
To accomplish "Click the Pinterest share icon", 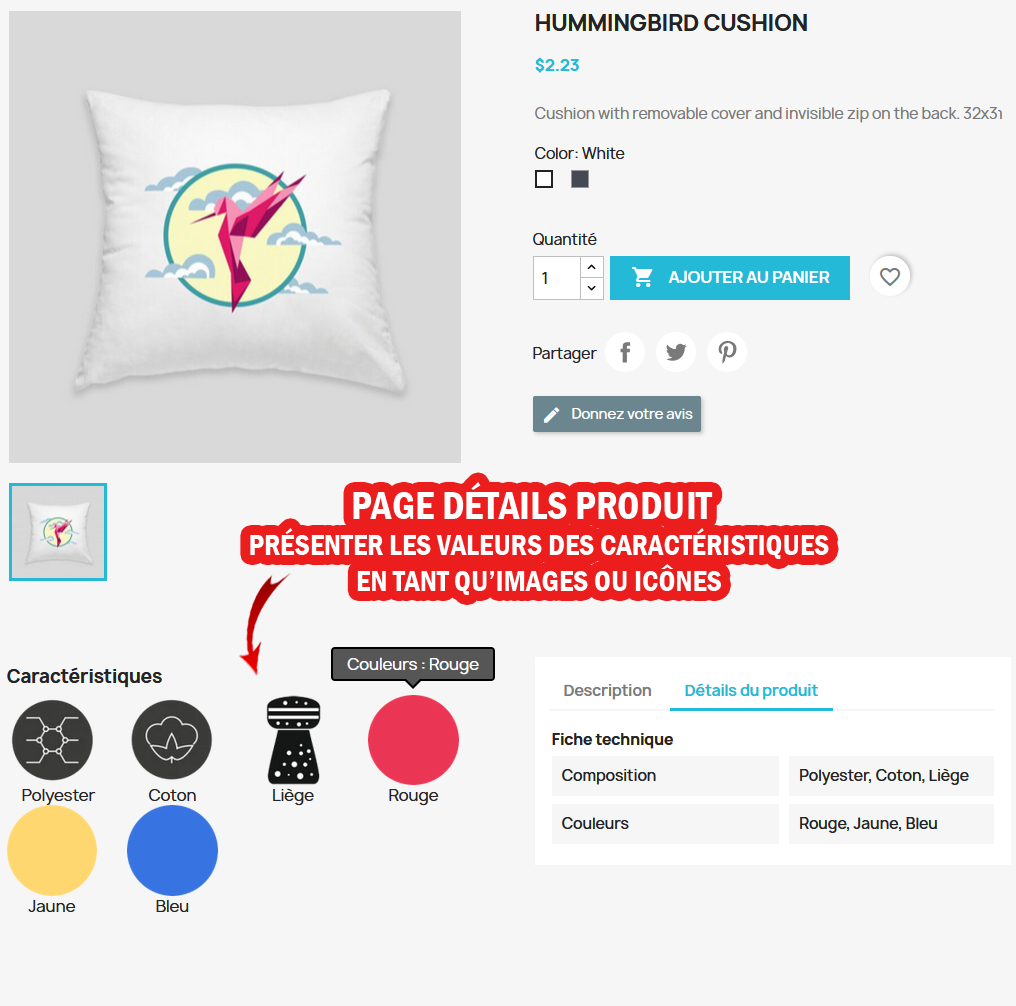I will 726,352.
